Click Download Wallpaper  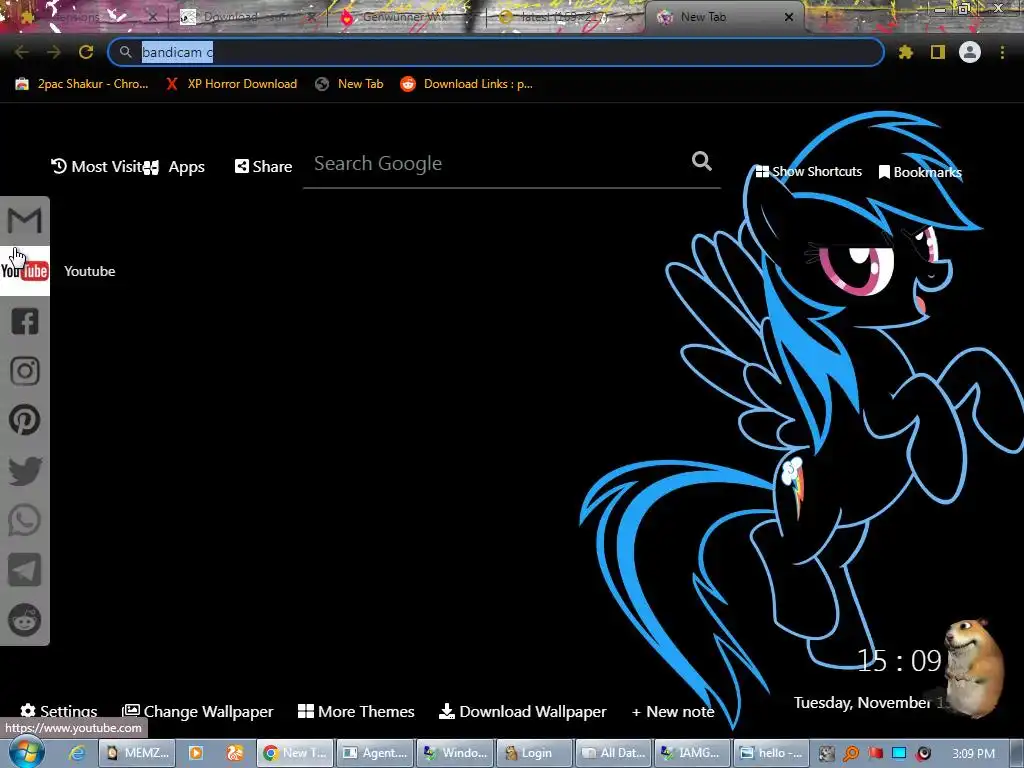(x=522, y=711)
